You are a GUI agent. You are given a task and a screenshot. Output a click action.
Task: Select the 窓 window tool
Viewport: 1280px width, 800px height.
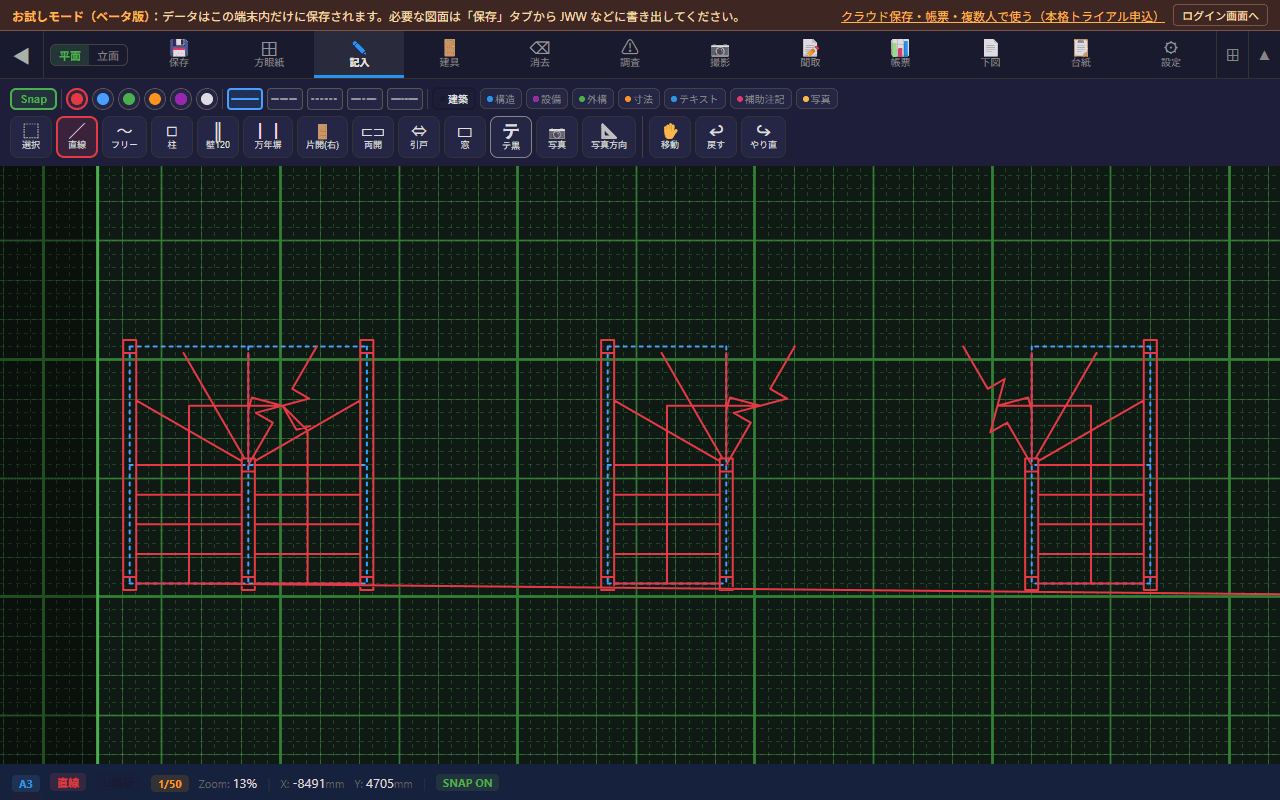(x=465, y=137)
